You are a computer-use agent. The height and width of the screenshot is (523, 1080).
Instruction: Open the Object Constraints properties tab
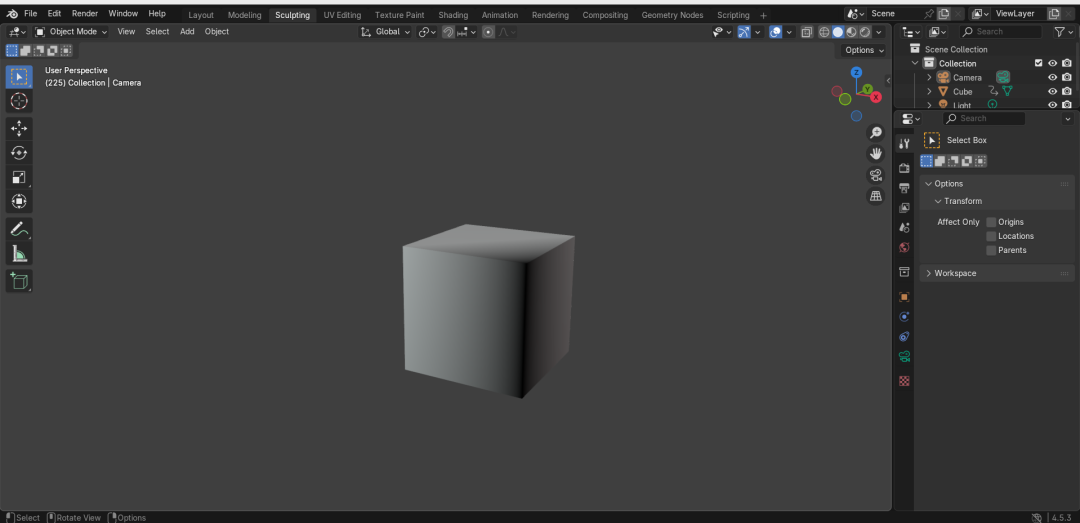[x=904, y=336]
